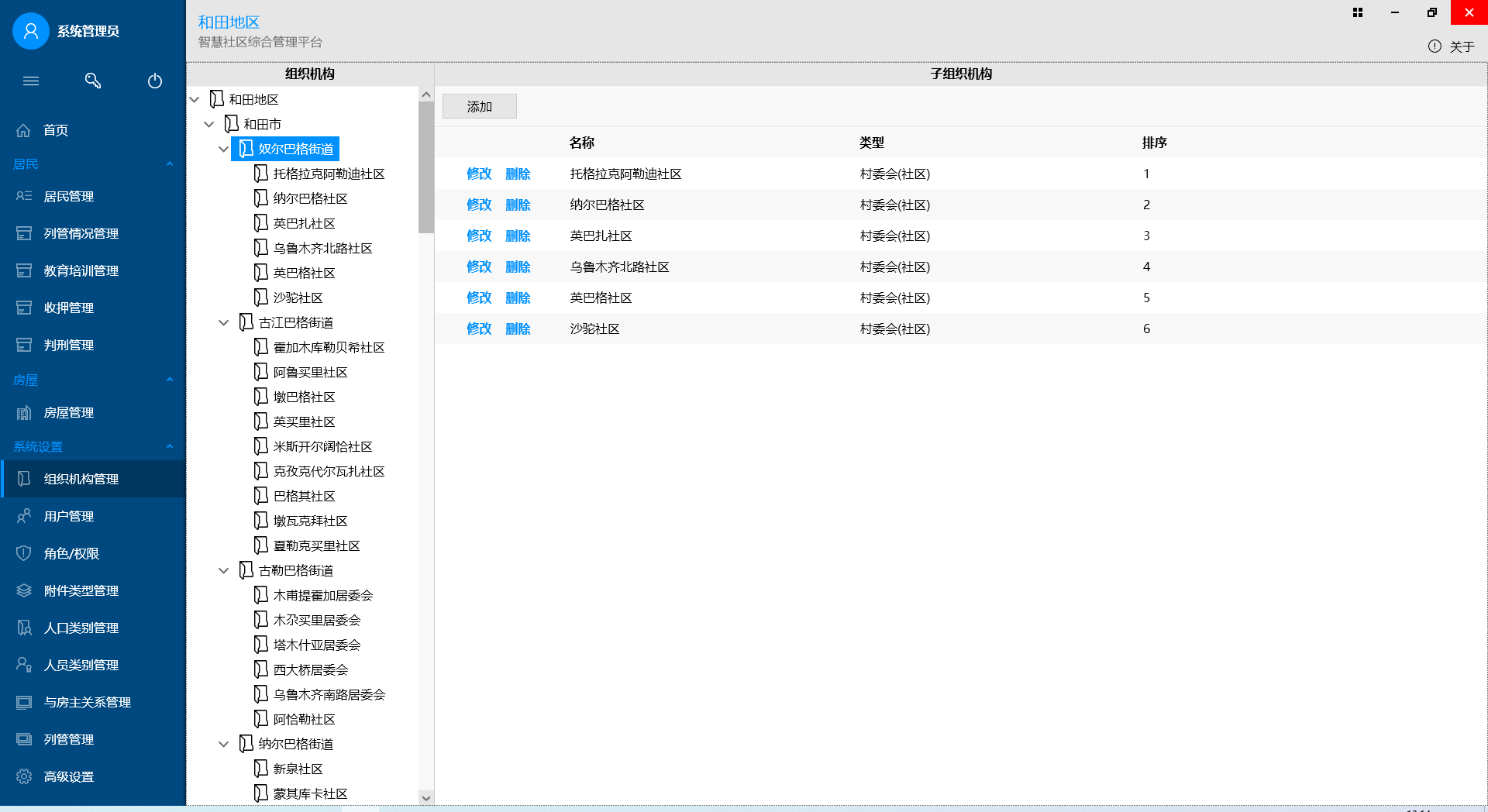The width and height of the screenshot is (1488, 812).
Task: Open 高级设置 via the gear icon
Action: click(24, 776)
